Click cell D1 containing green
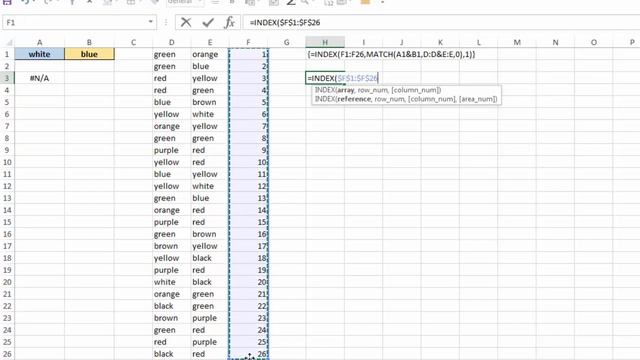The height and width of the screenshot is (360, 640). [171, 54]
